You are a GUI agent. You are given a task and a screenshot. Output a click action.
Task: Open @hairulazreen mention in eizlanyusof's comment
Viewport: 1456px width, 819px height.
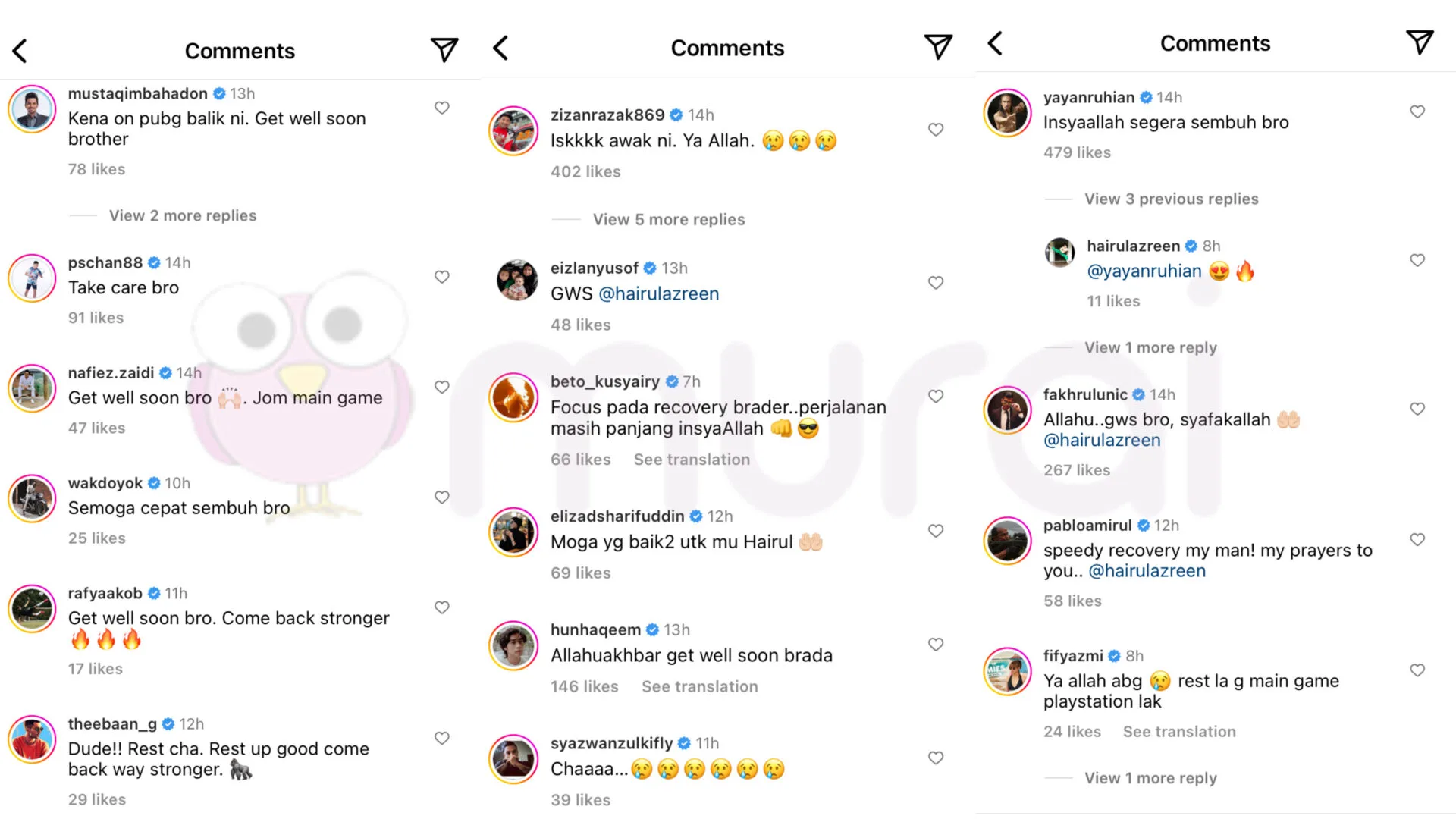pos(658,293)
